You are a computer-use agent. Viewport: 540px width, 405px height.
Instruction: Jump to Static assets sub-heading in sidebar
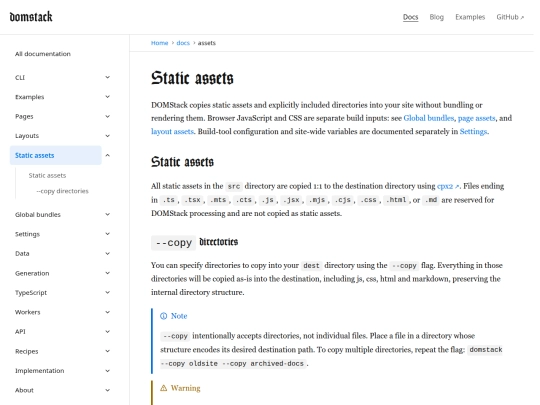pyautogui.click(x=47, y=175)
